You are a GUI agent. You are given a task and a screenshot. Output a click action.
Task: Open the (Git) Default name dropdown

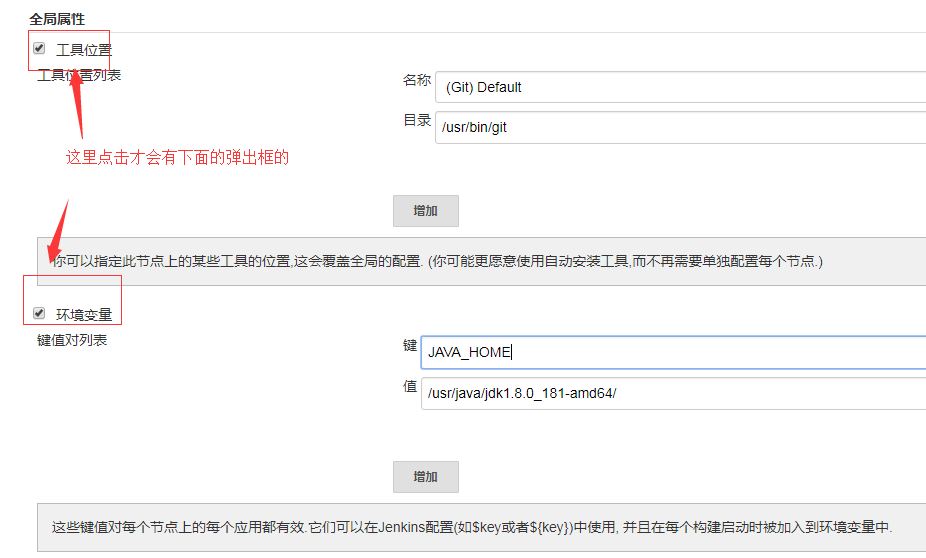click(x=680, y=87)
